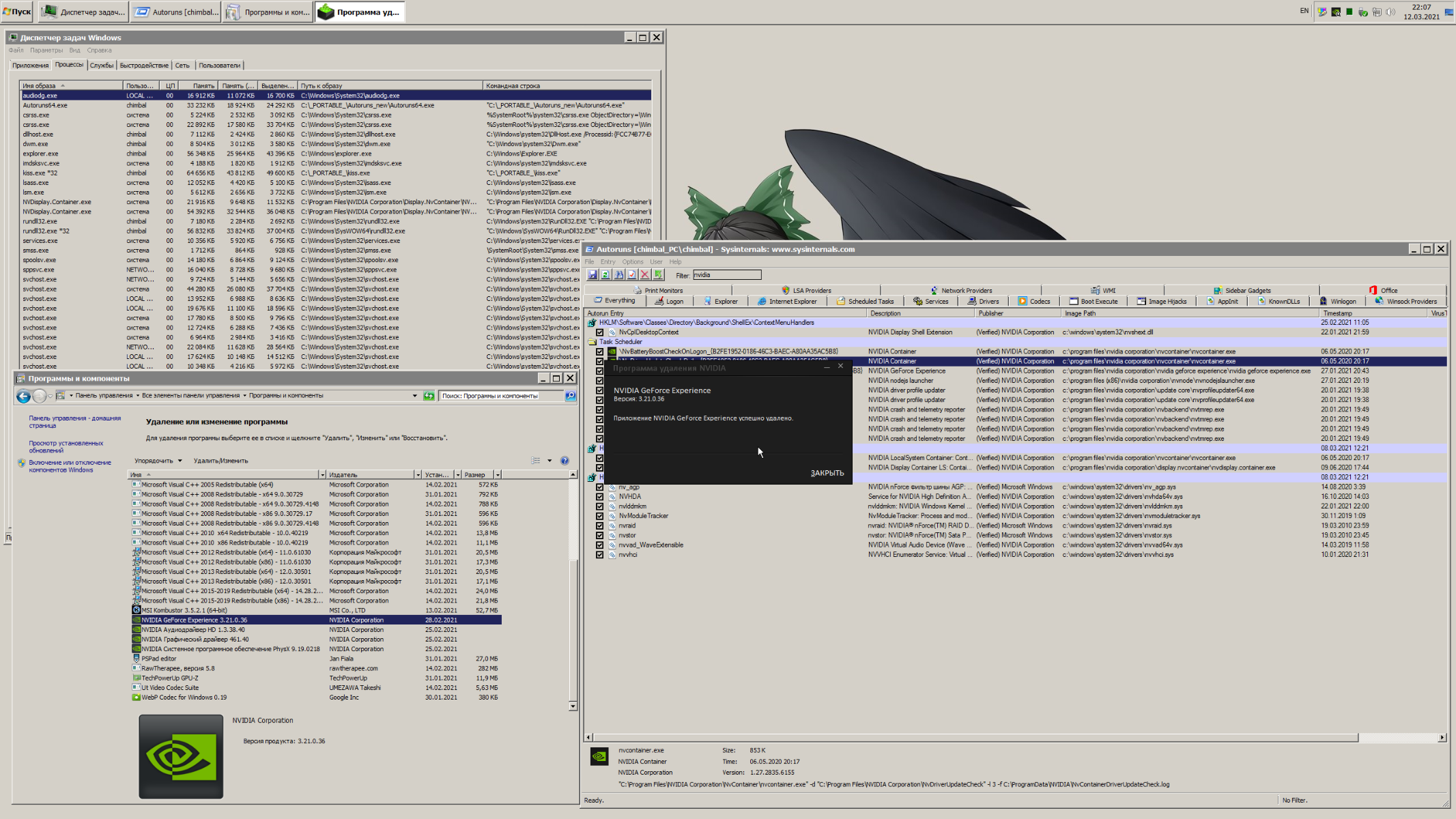
Task: Click the red X Delete icon in Autoruns
Action: [644, 274]
